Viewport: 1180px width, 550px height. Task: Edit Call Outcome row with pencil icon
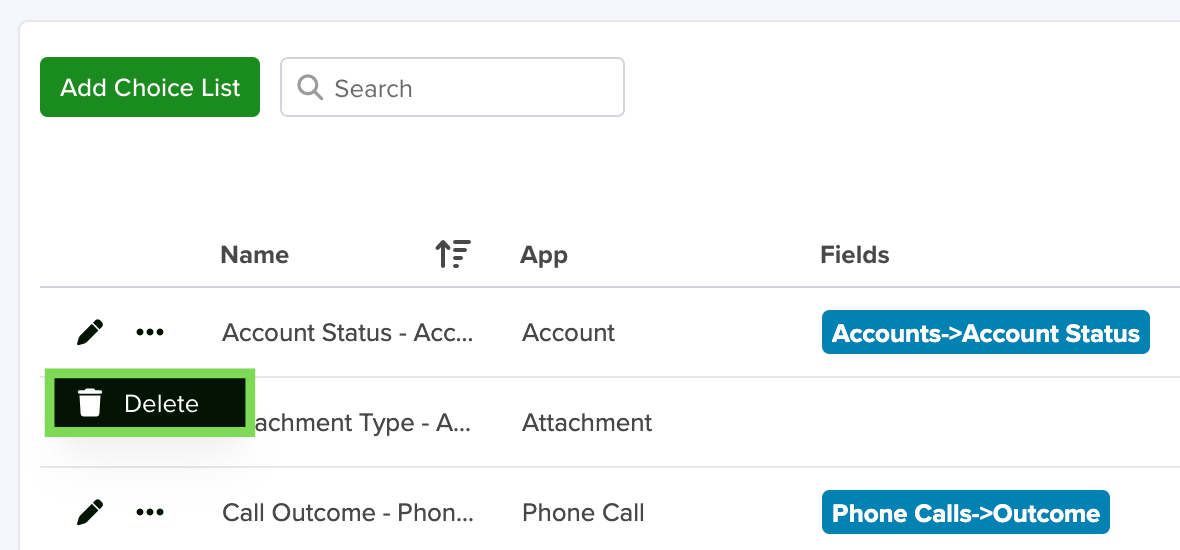click(90, 512)
